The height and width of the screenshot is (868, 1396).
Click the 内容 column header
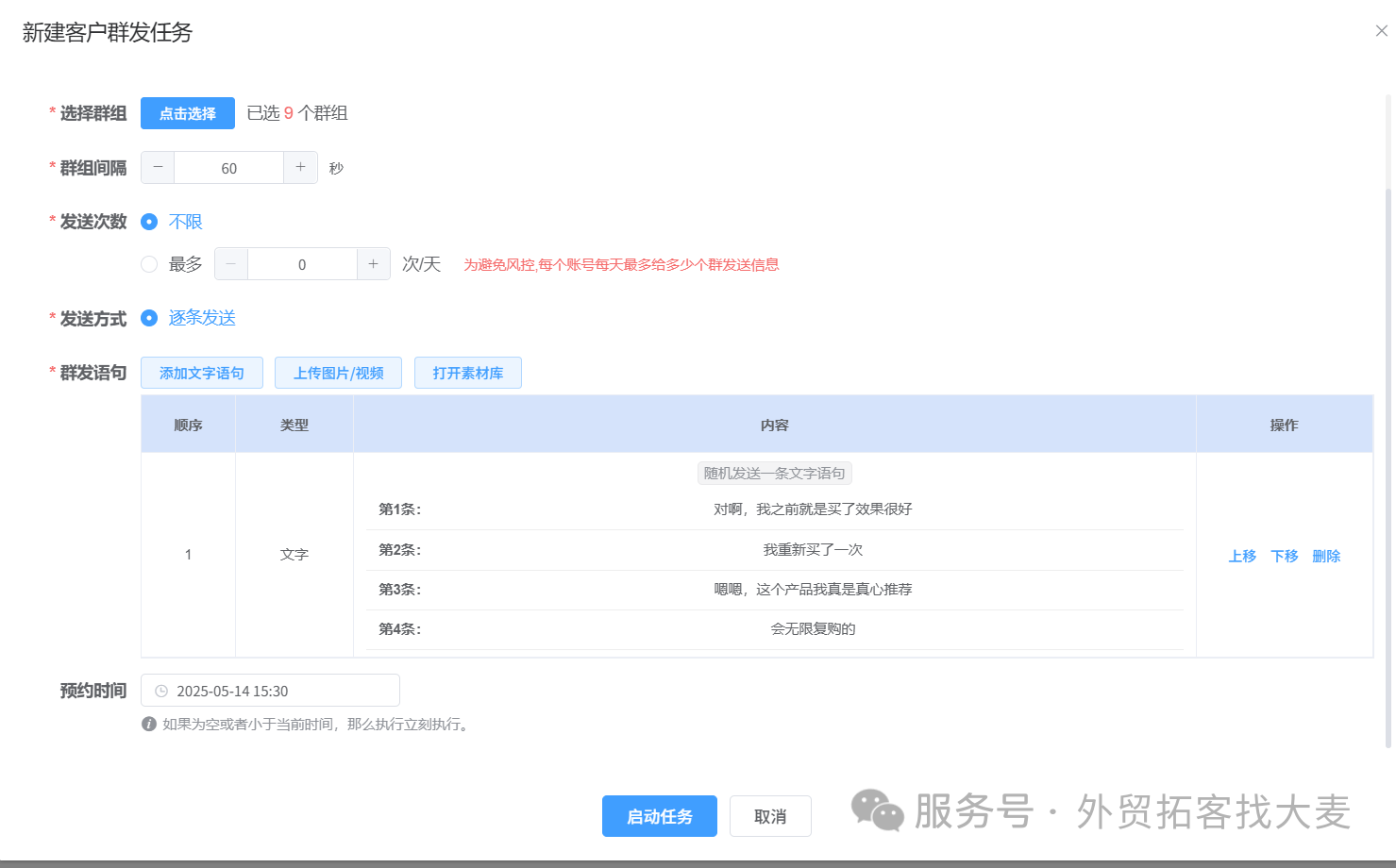point(775,425)
